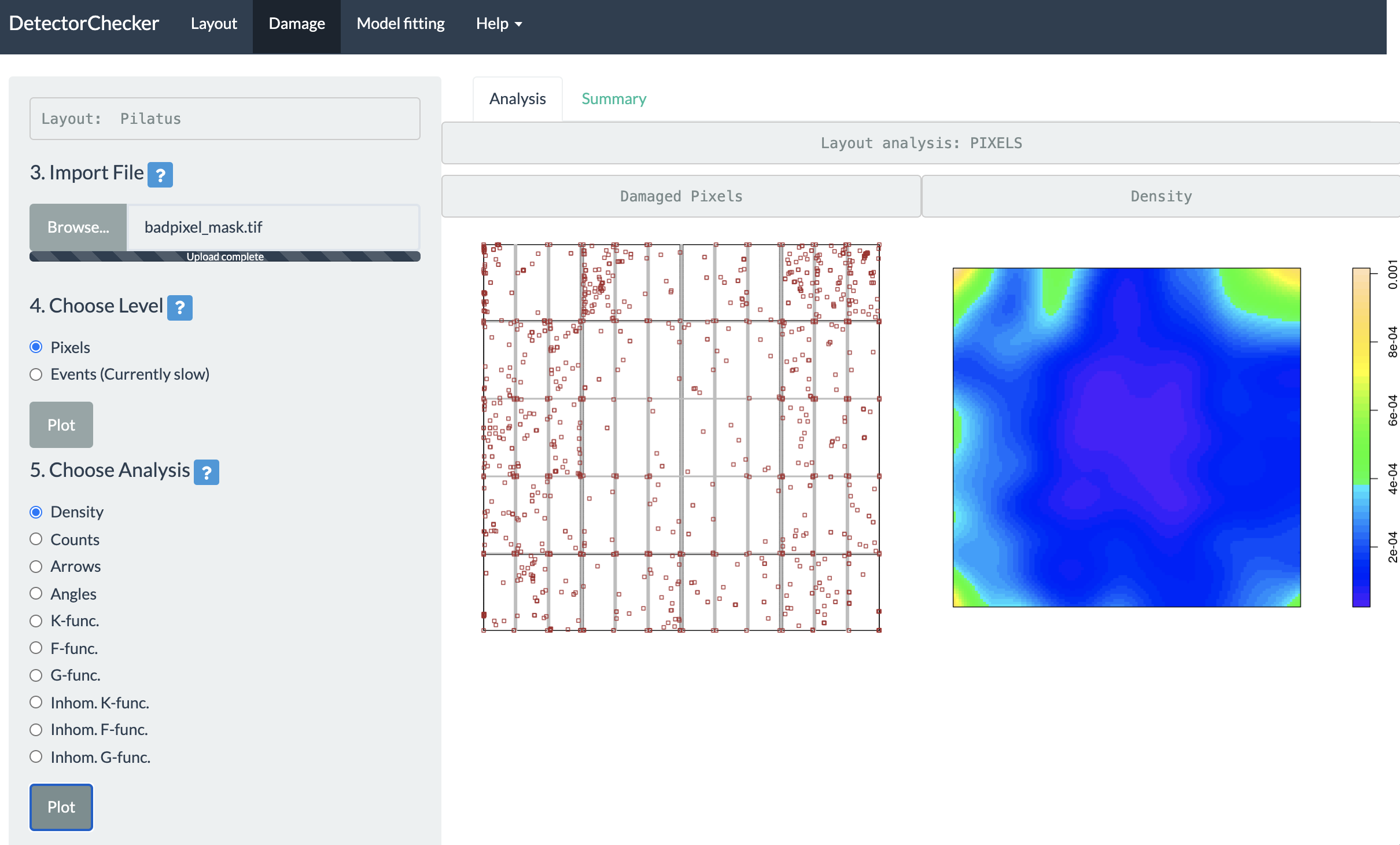Select the Events (Currently slow) option
This screenshot has height=845, width=1400.
36,374
